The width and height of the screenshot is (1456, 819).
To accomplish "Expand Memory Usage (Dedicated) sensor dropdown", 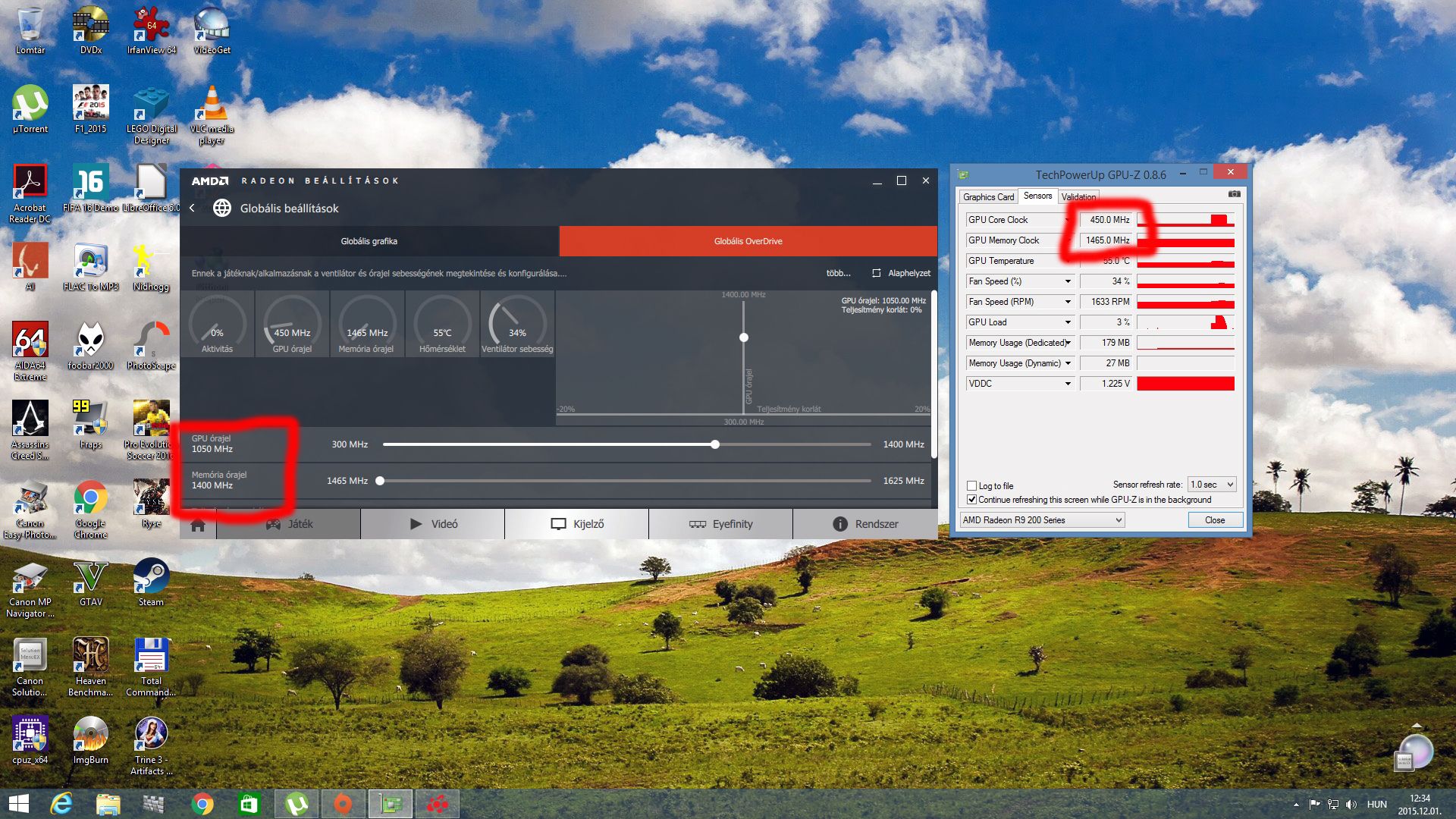I will coord(1068,343).
